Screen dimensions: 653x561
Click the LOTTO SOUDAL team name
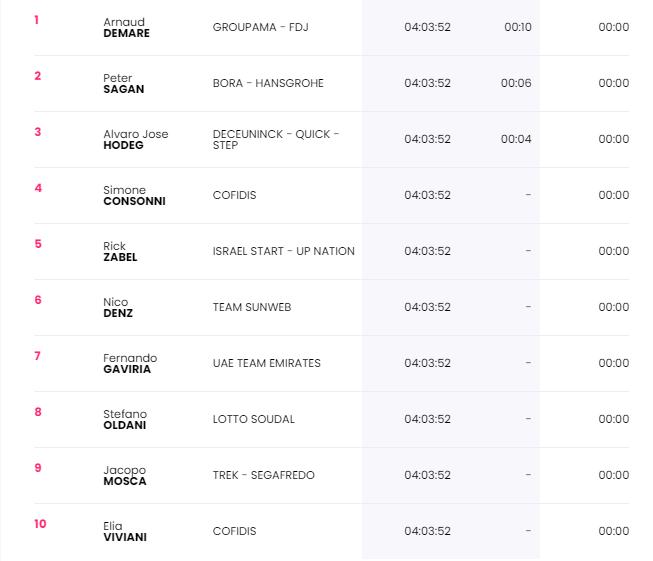254,419
